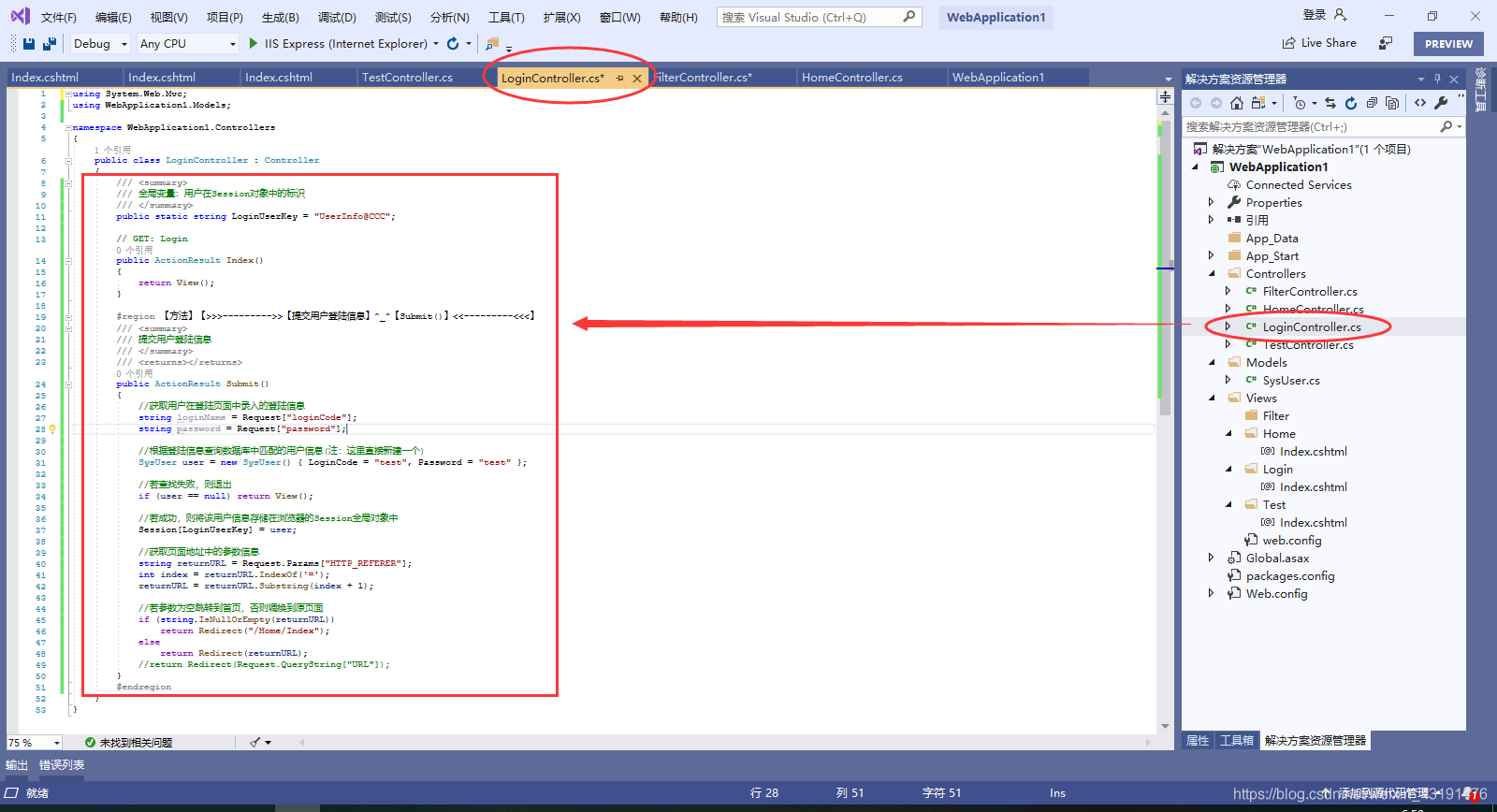Image resolution: width=1497 pixels, height=812 pixels.
Task: Click the Visual Studio logo icon
Action: click(x=20, y=16)
